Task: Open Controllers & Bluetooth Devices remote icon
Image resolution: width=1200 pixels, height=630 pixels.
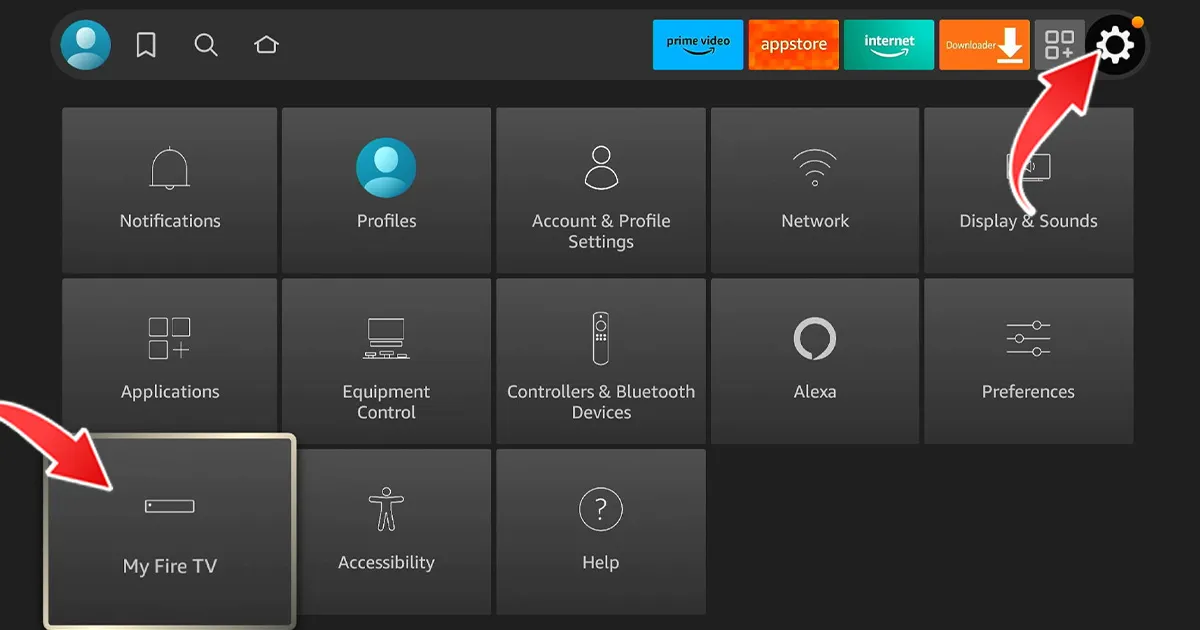Action: [x=600, y=360]
